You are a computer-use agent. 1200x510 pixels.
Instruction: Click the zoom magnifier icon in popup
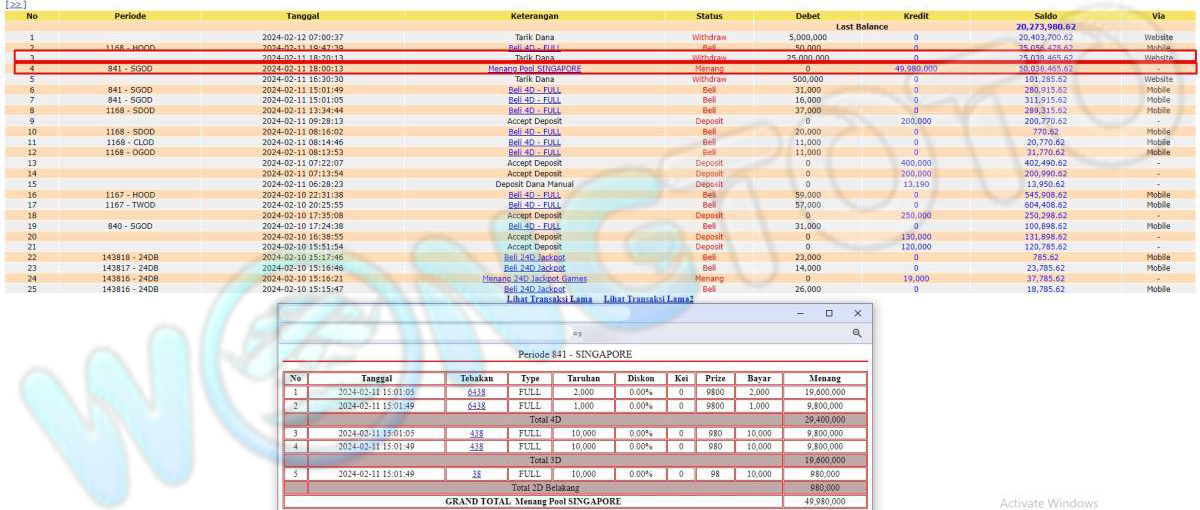coord(856,332)
